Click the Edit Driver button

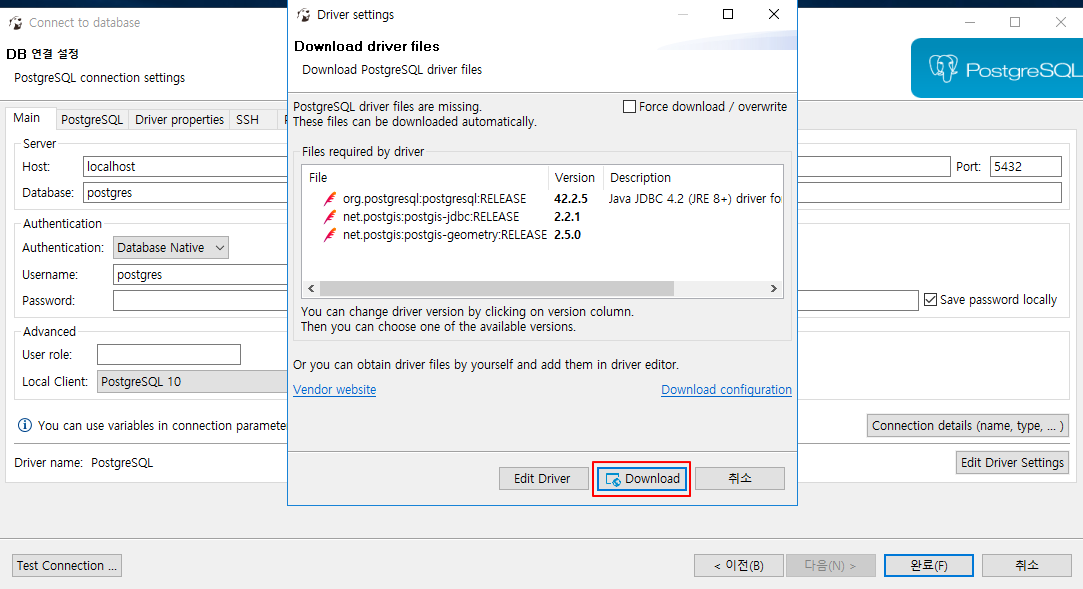[x=543, y=479]
